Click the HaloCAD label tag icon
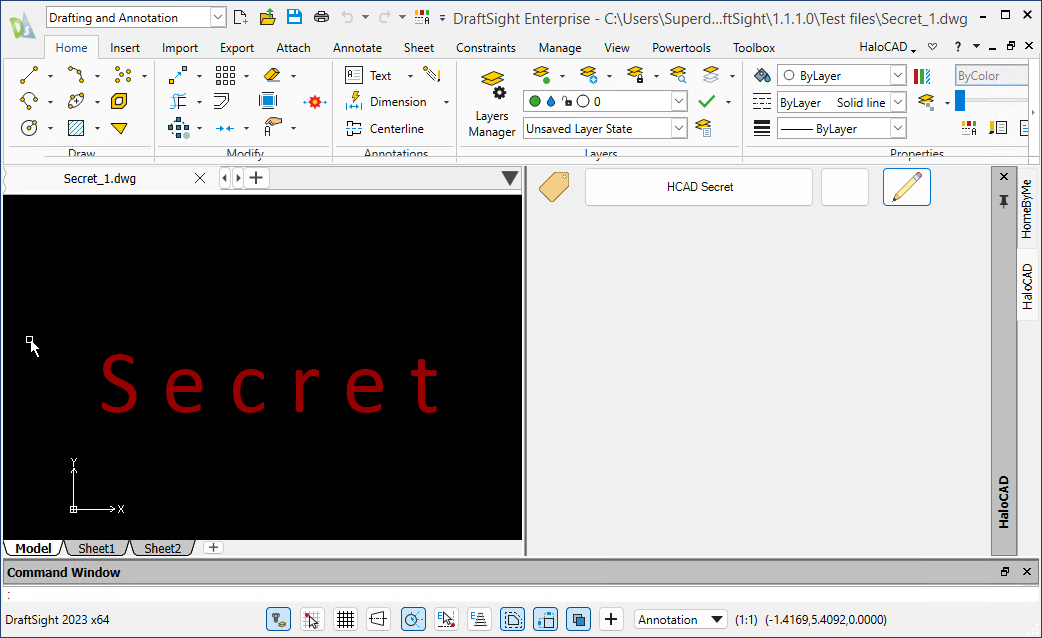 point(554,187)
